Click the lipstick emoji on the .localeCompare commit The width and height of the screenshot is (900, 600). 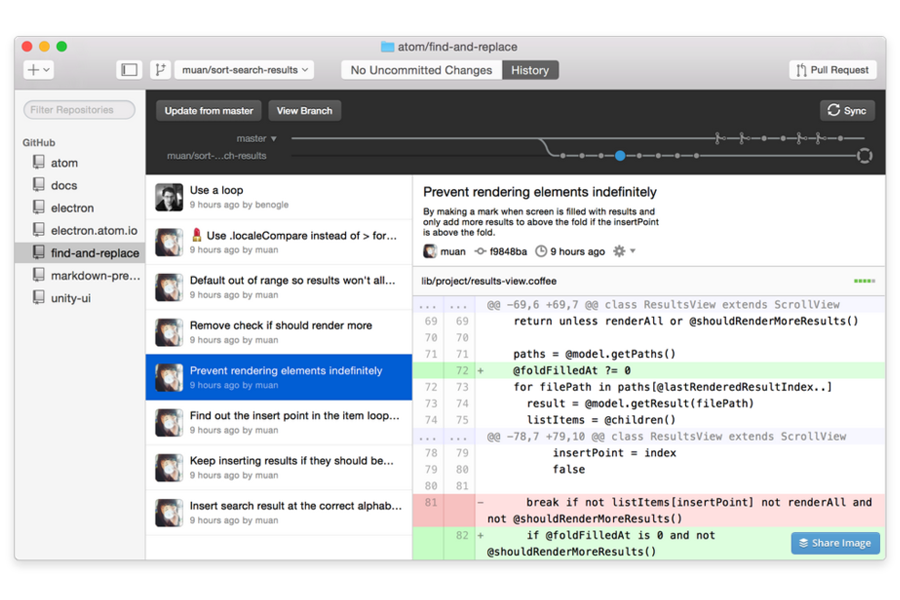pos(196,235)
